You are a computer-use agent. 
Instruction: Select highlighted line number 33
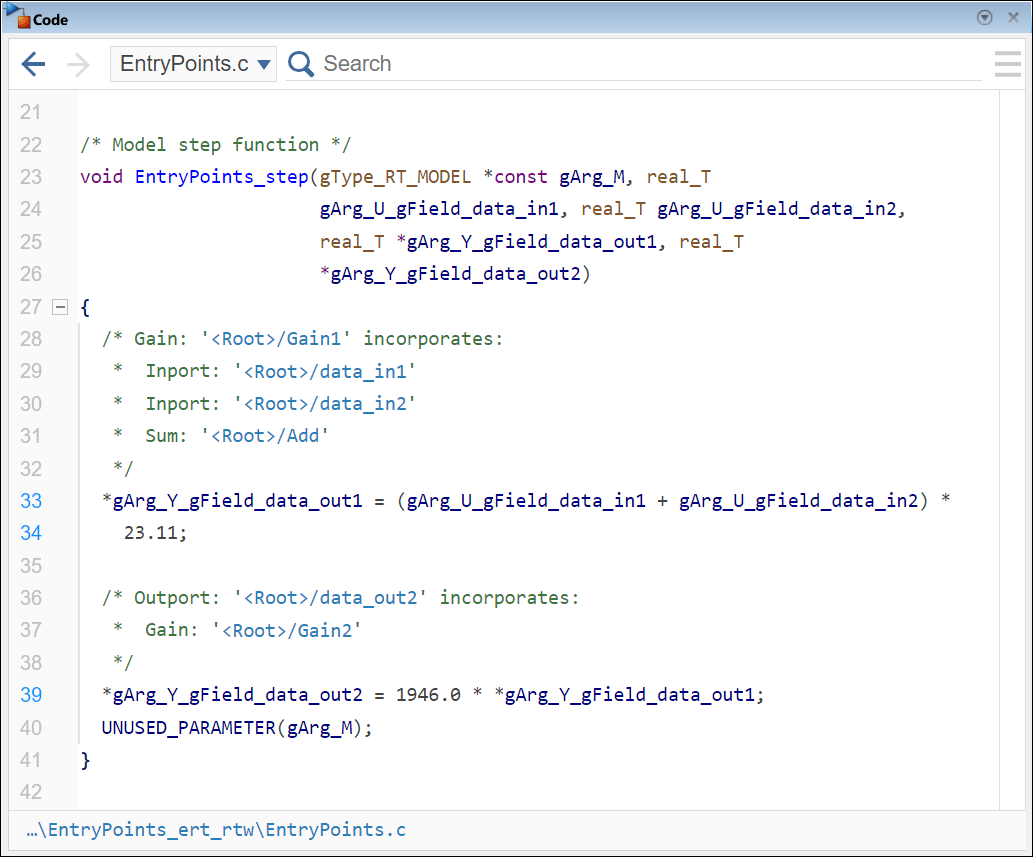click(31, 500)
